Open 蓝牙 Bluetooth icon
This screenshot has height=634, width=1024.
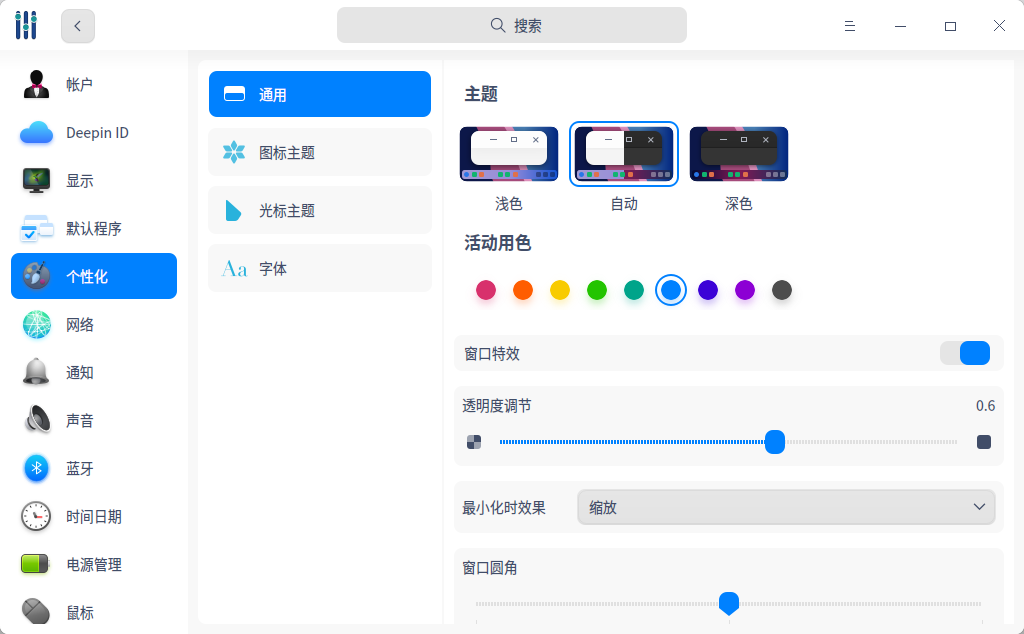click(36, 468)
